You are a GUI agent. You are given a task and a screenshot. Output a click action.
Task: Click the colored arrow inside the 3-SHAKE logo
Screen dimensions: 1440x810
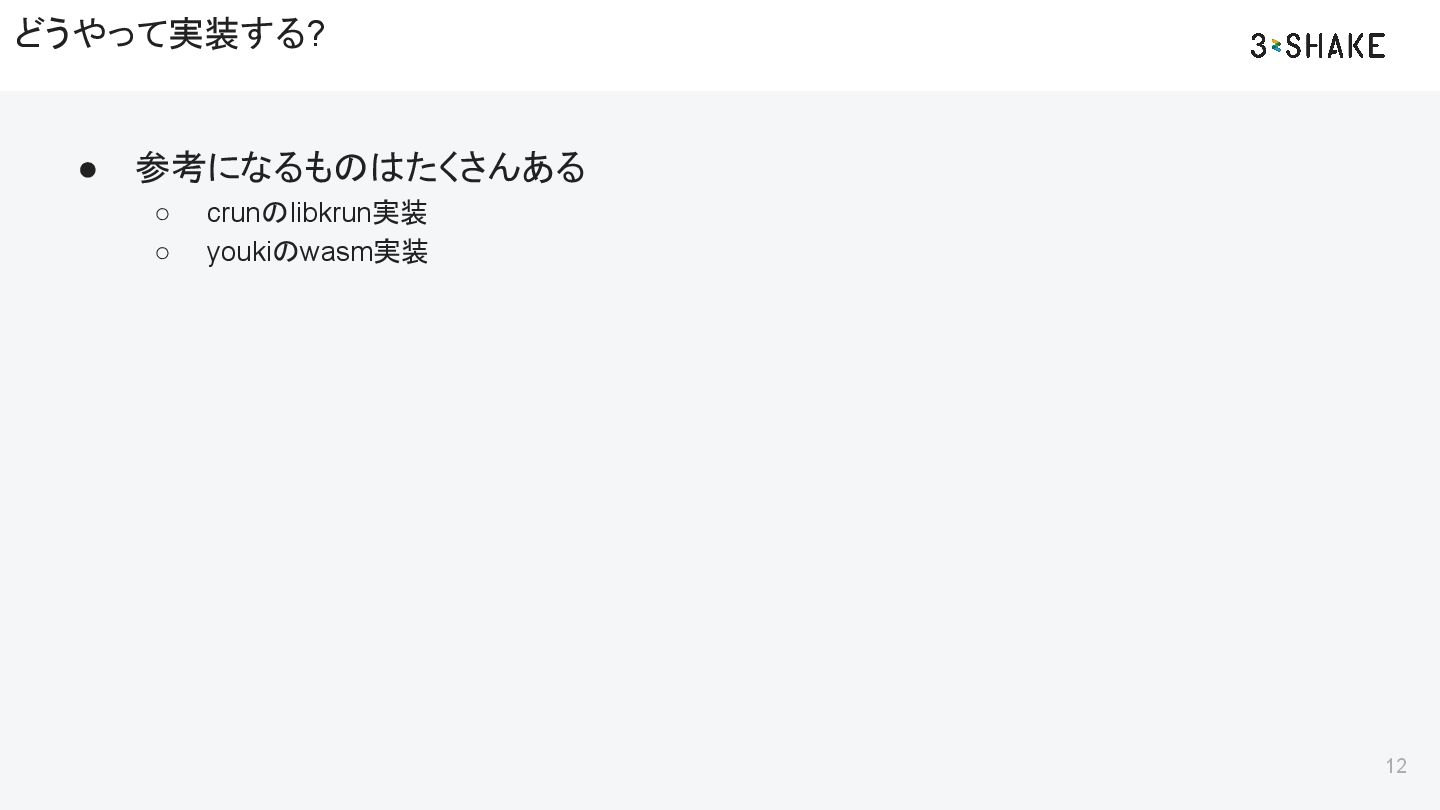pyautogui.click(x=1276, y=45)
